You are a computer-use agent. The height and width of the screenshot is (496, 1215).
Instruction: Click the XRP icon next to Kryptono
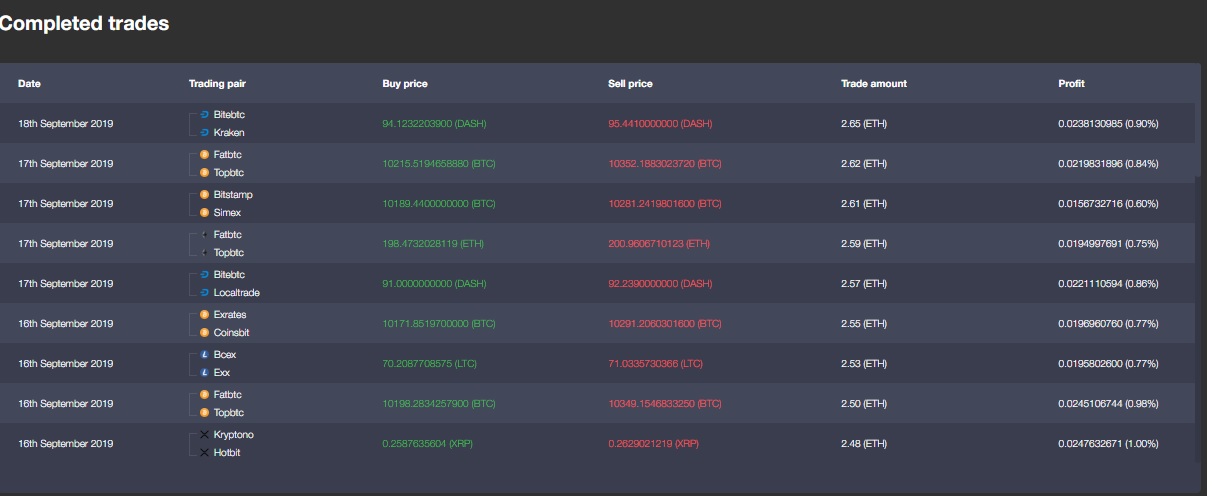204,435
